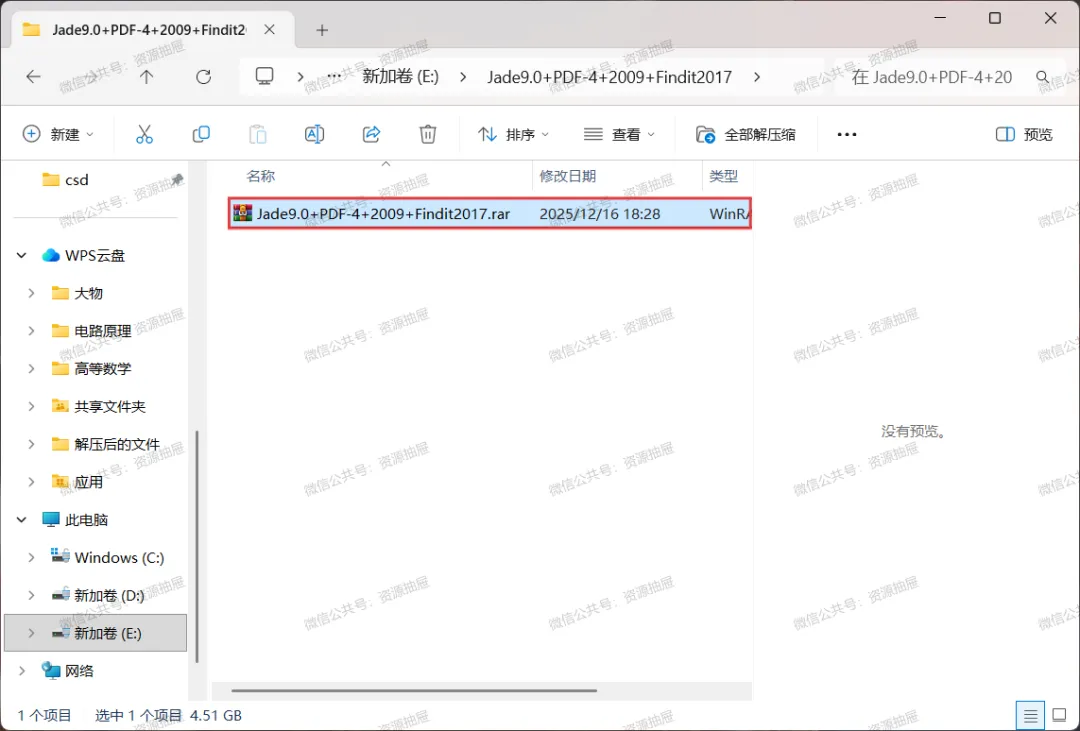Toggle the 预览 preview pane

1024,134
